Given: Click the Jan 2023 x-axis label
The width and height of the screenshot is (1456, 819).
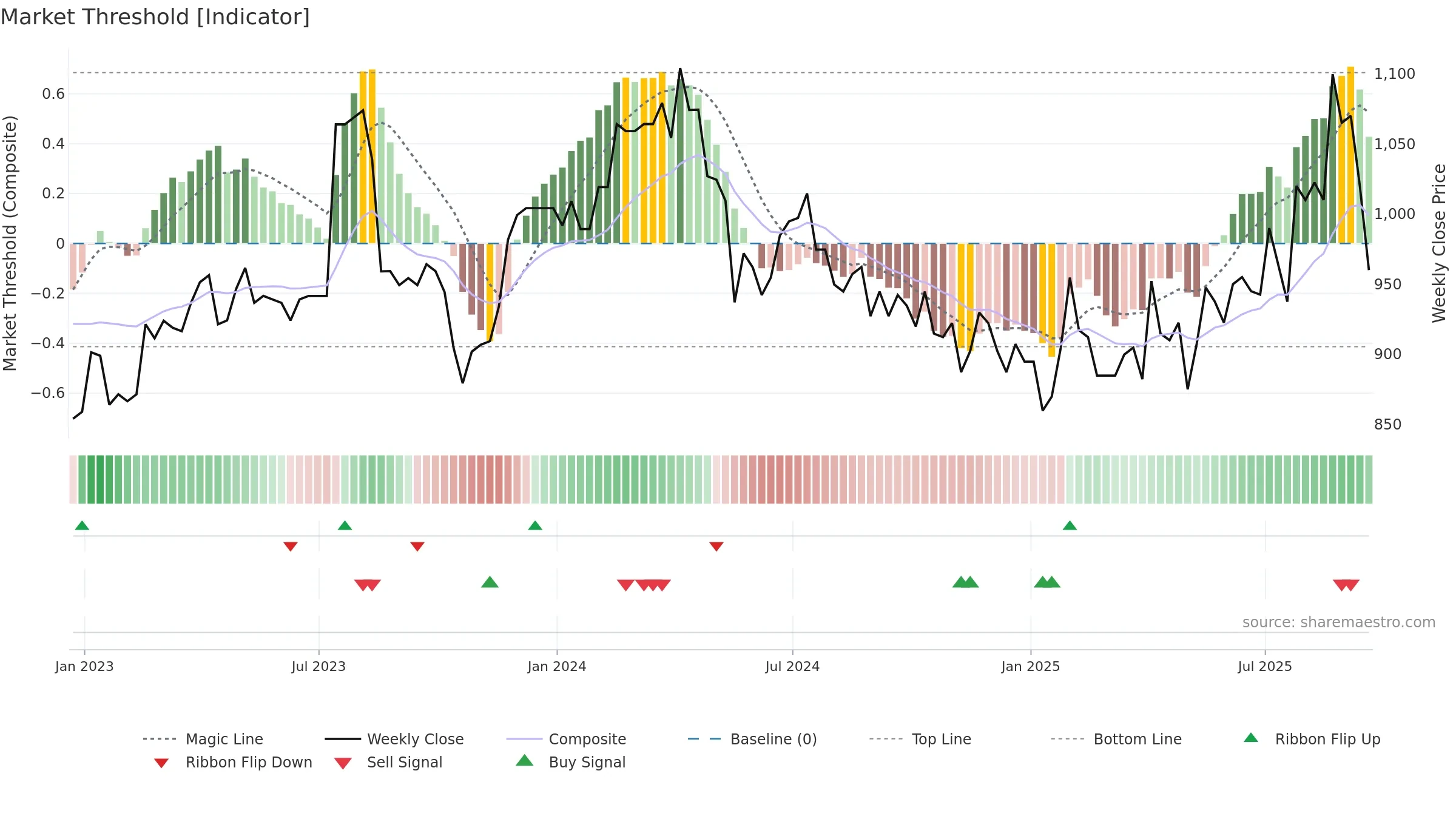Looking at the screenshot, I should (84, 666).
